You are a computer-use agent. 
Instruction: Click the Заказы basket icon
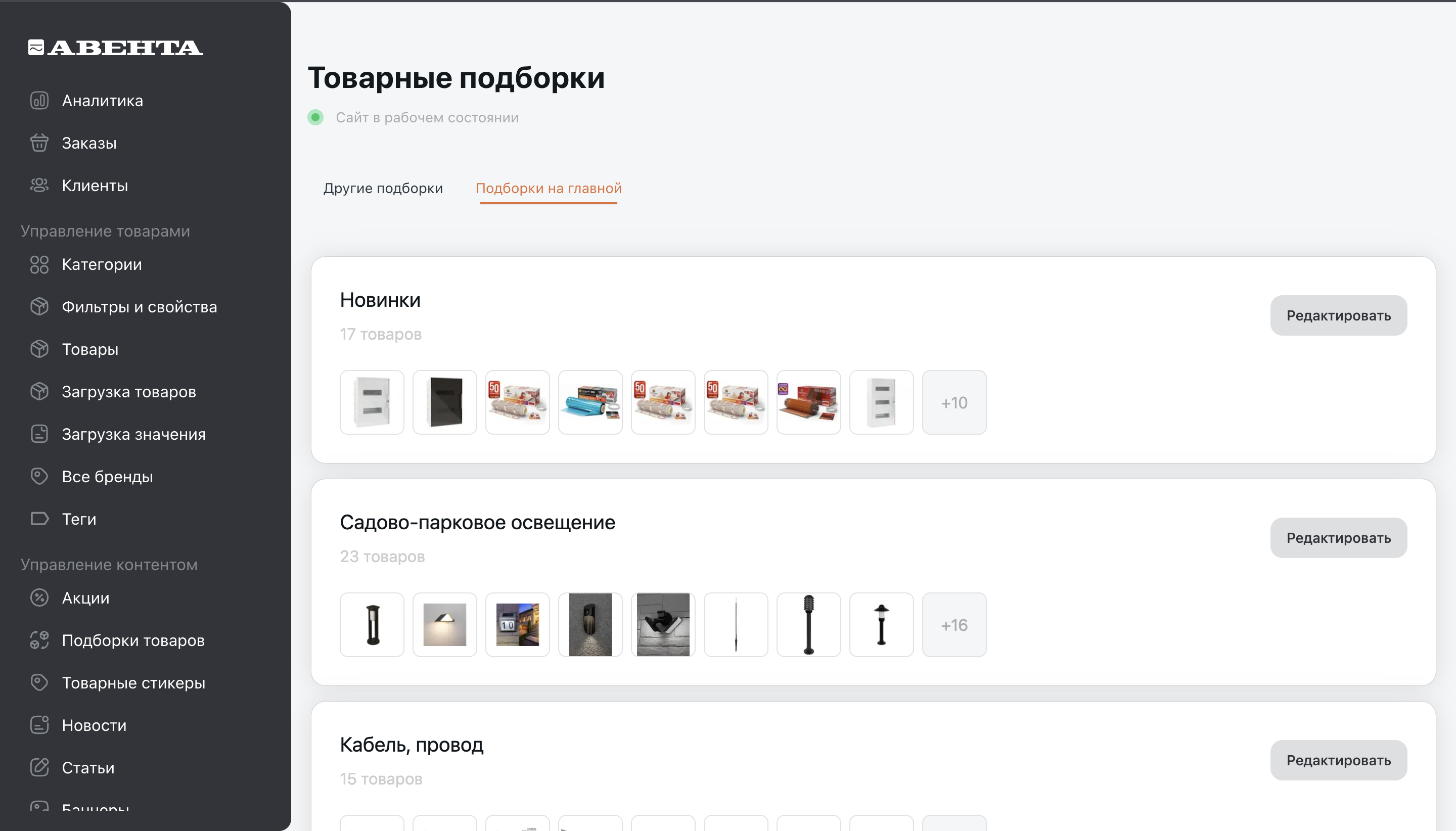(39, 143)
